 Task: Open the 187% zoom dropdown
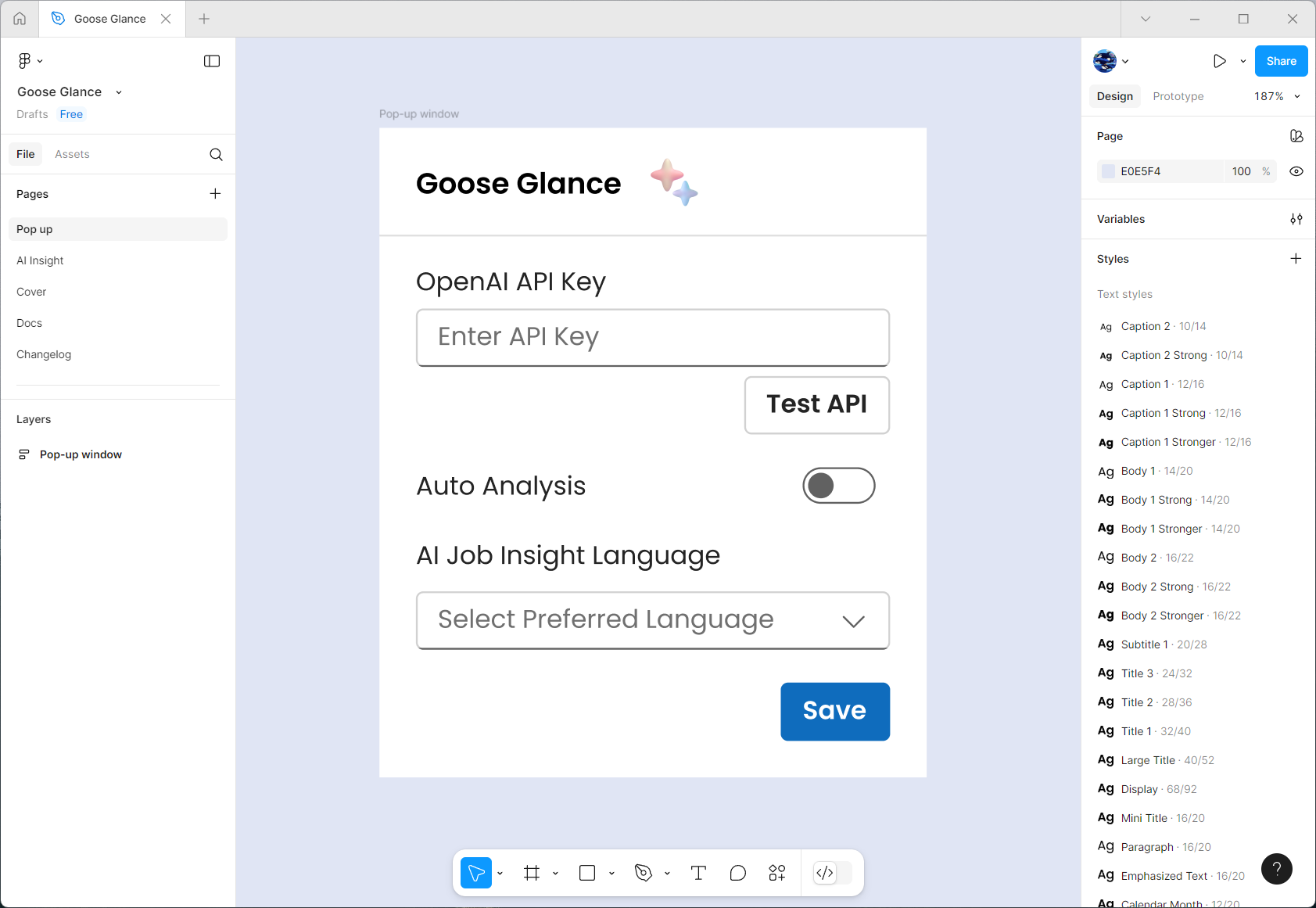[1277, 96]
